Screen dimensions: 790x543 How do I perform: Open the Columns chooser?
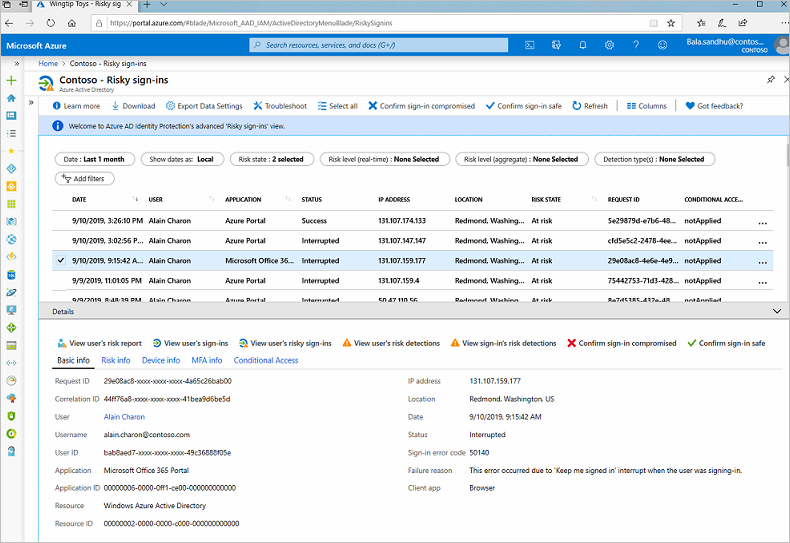click(646, 106)
